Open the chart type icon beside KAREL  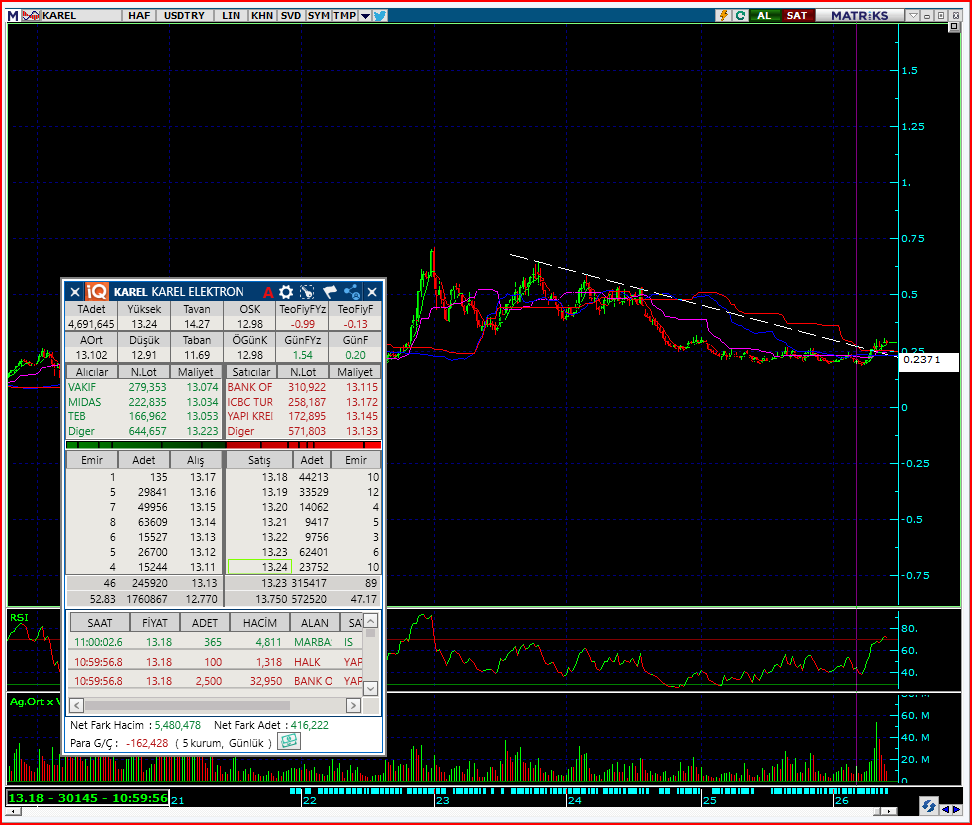point(30,15)
